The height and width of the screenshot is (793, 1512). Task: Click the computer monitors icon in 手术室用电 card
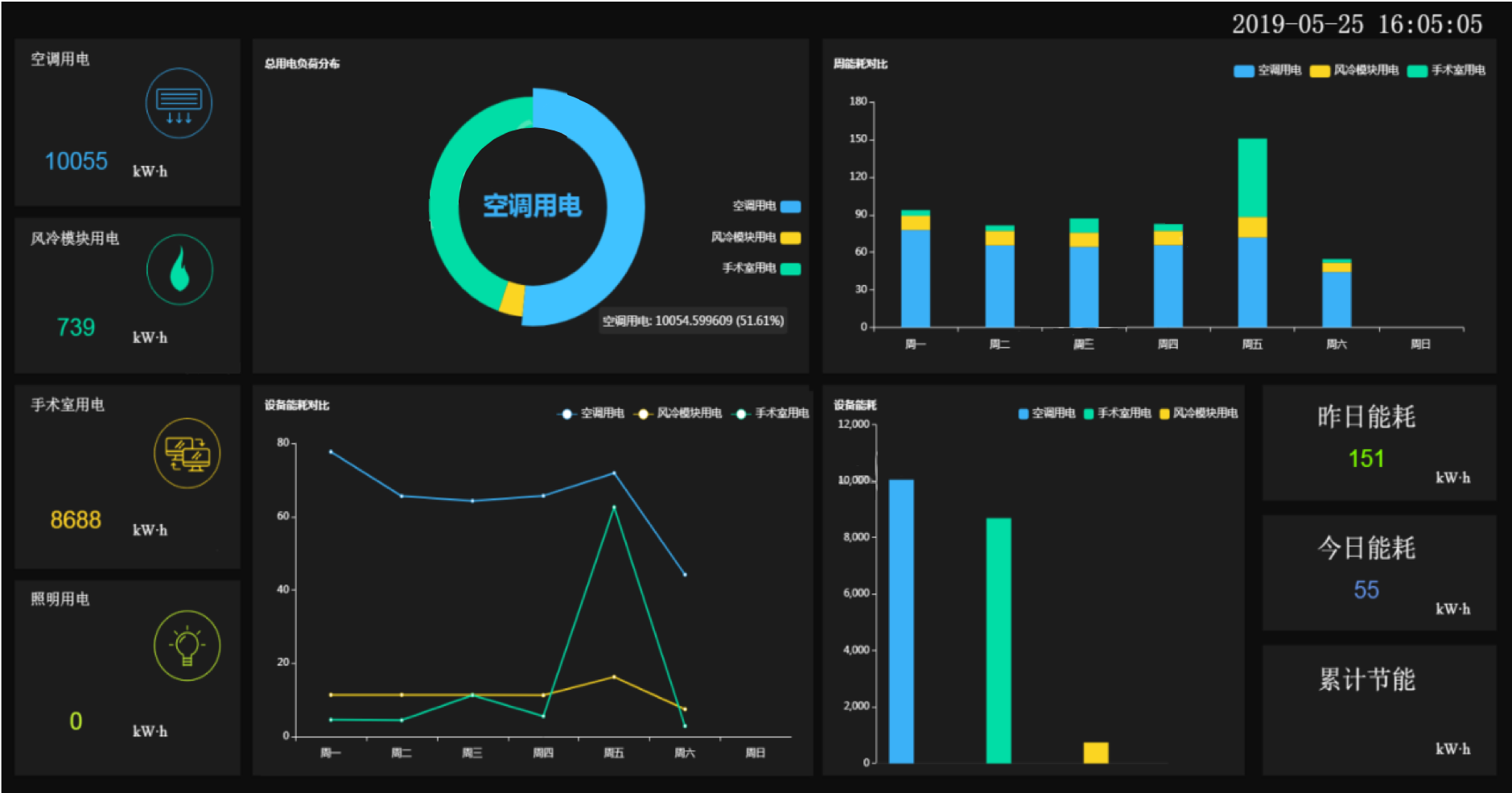point(187,453)
